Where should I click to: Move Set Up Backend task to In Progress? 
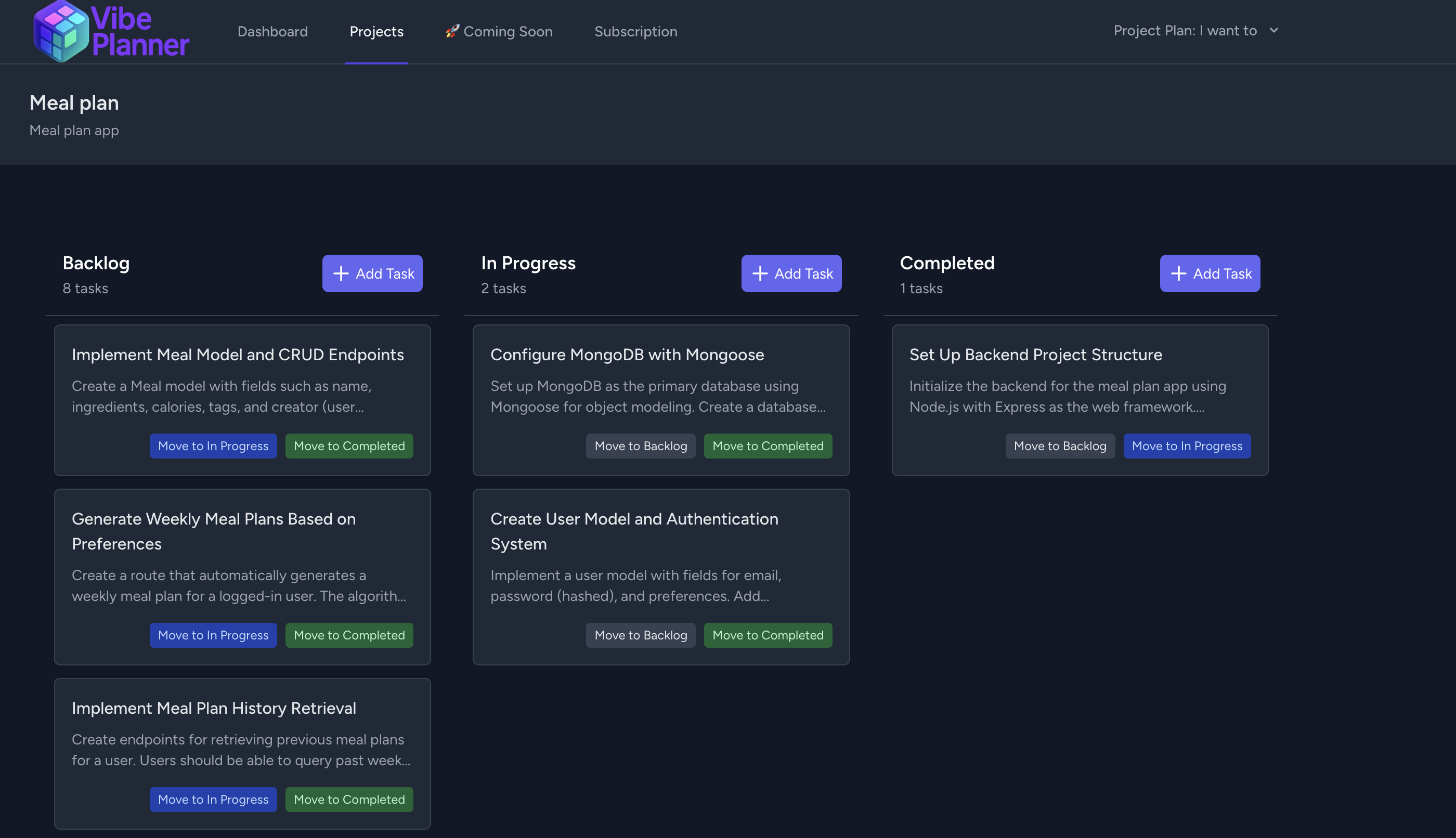click(x=1187, y=446)
